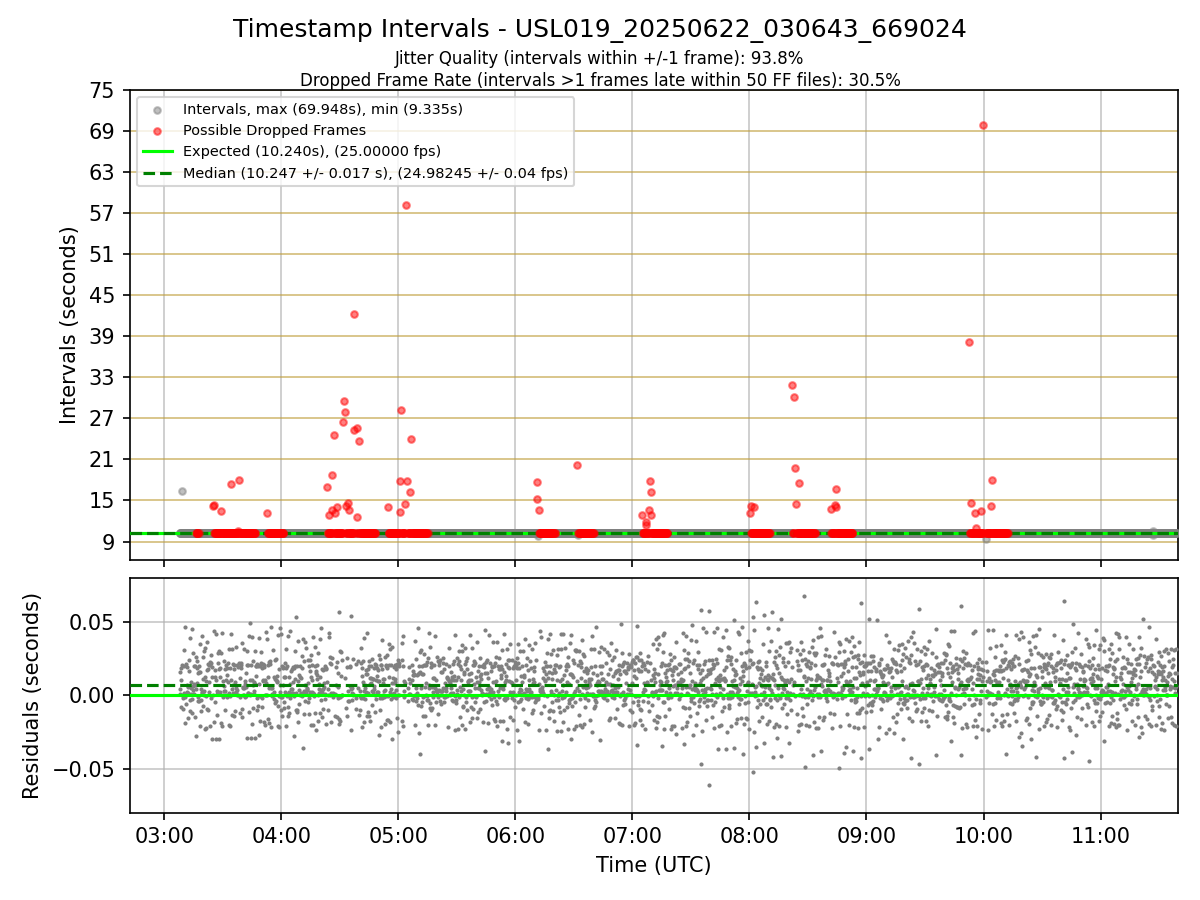Click the 'Dropped Frame Rate' subtitle line showing 30.5%
Image resolution: width=1200 pixels, height=900 pixels.
(x=600, y=80)
